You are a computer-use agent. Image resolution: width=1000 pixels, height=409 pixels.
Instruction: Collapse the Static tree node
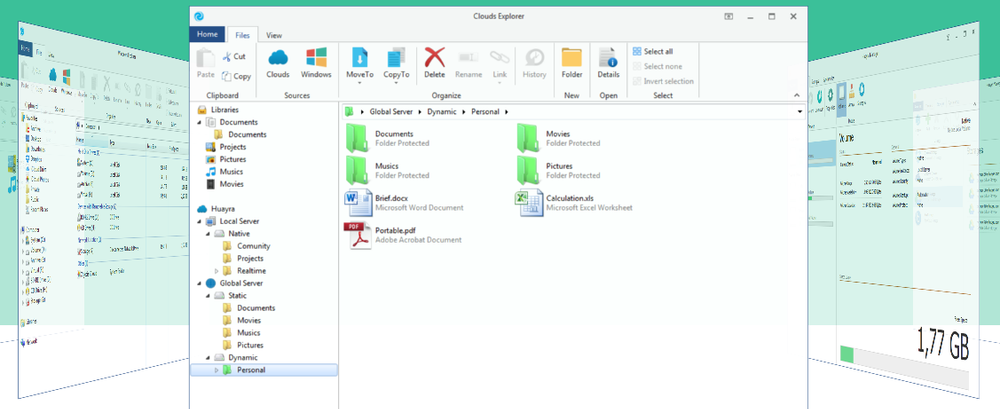coord(208,296)
